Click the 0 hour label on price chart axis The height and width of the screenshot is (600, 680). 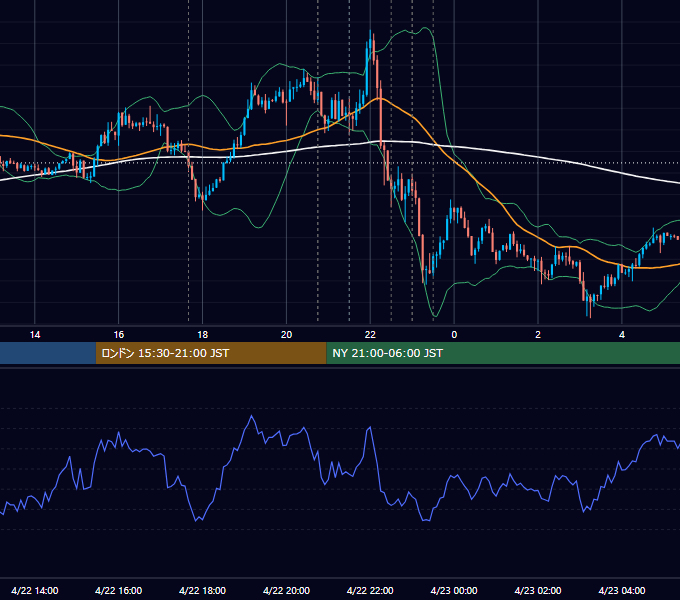click(454, 335)
